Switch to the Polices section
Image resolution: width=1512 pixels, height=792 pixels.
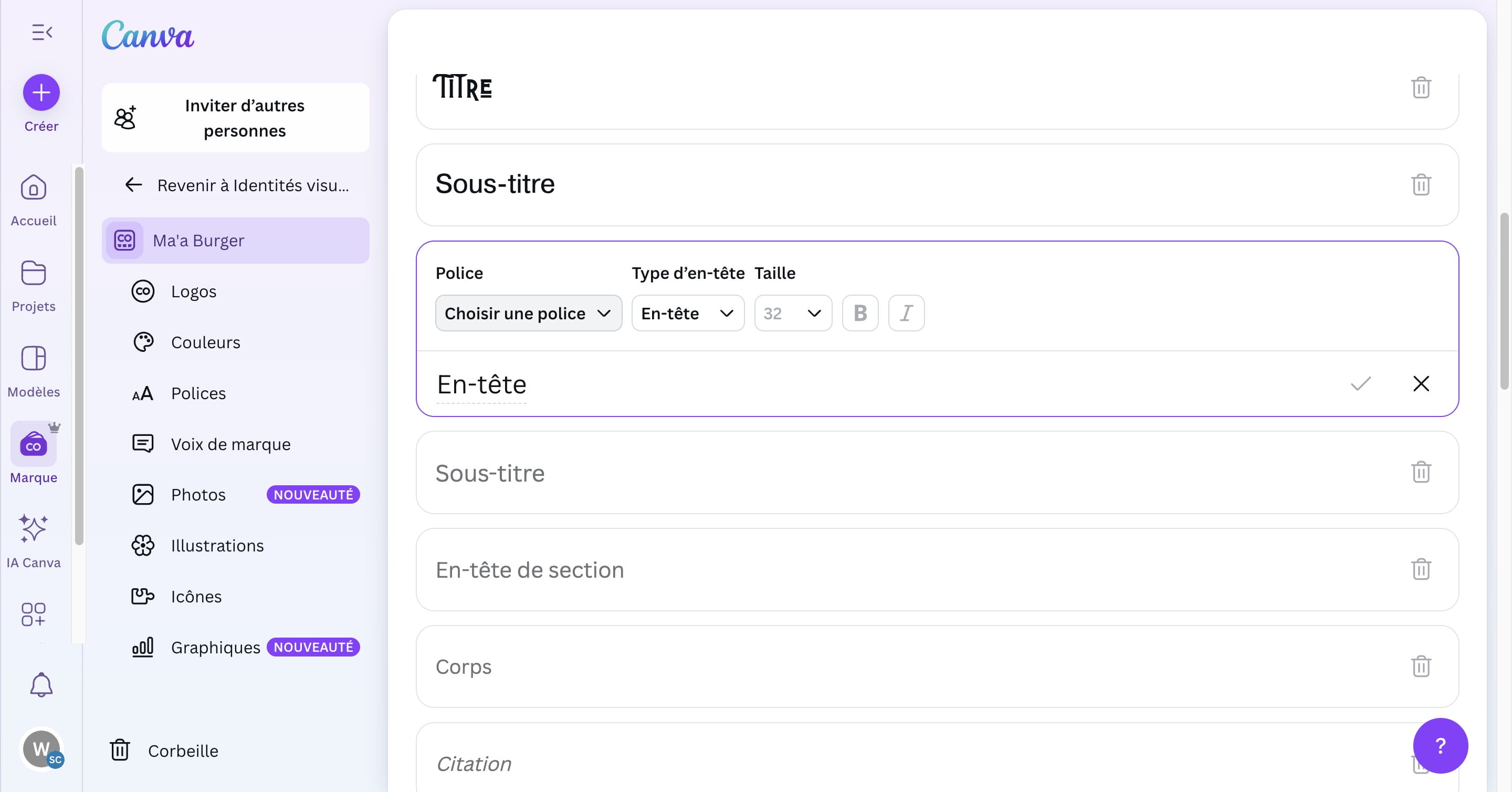[x=198, y=393]
